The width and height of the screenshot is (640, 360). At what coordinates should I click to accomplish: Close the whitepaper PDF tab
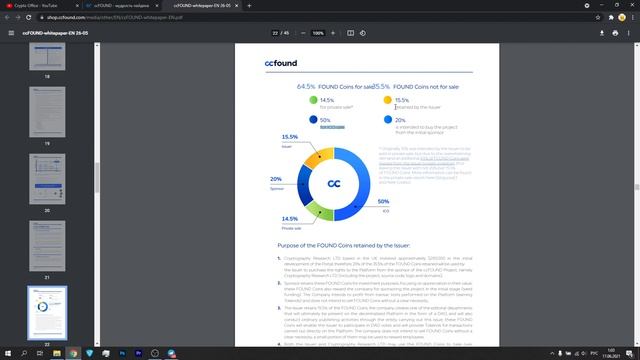(x=236, y=6)
